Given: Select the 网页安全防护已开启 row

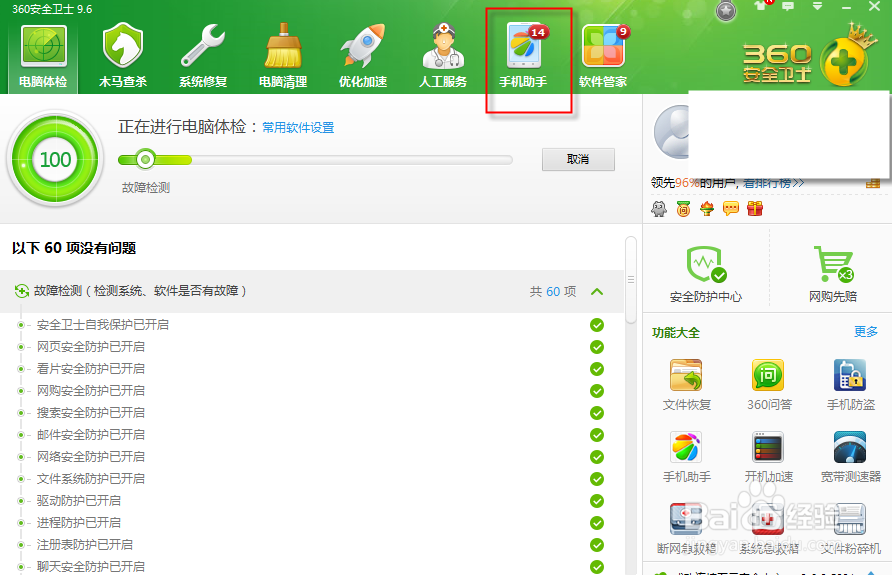Looking at the screenshot, I should pos(312,347).
